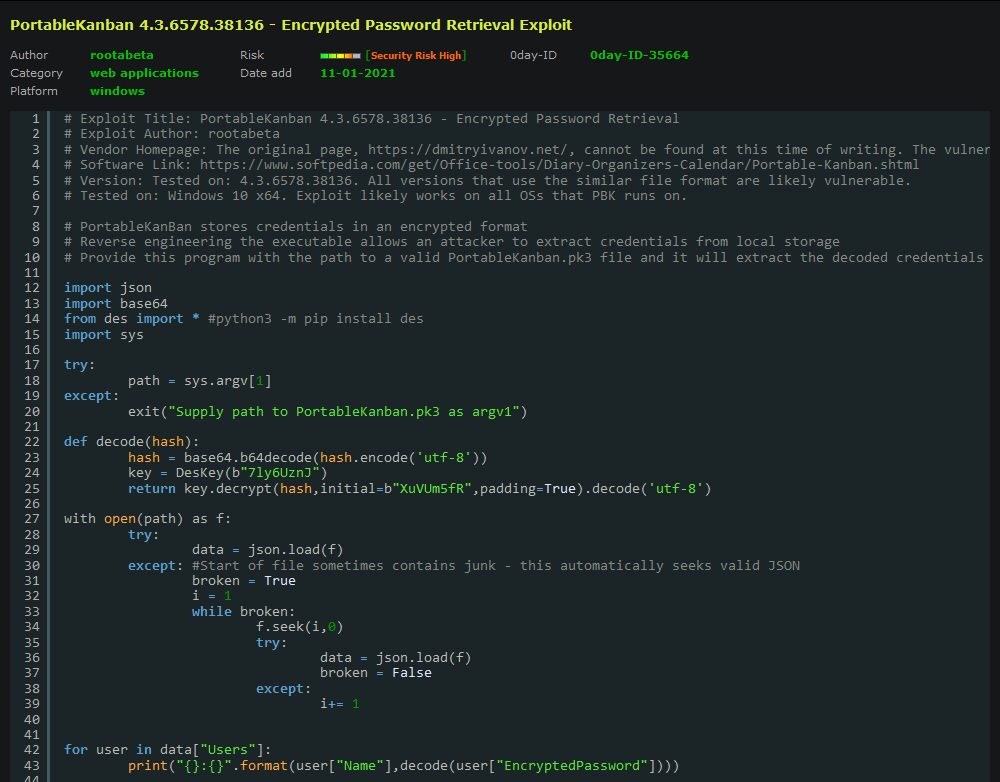This screenshot has height=782, width=1000.
Task: Click the import json code line
Action: click(x=108, y=288)
